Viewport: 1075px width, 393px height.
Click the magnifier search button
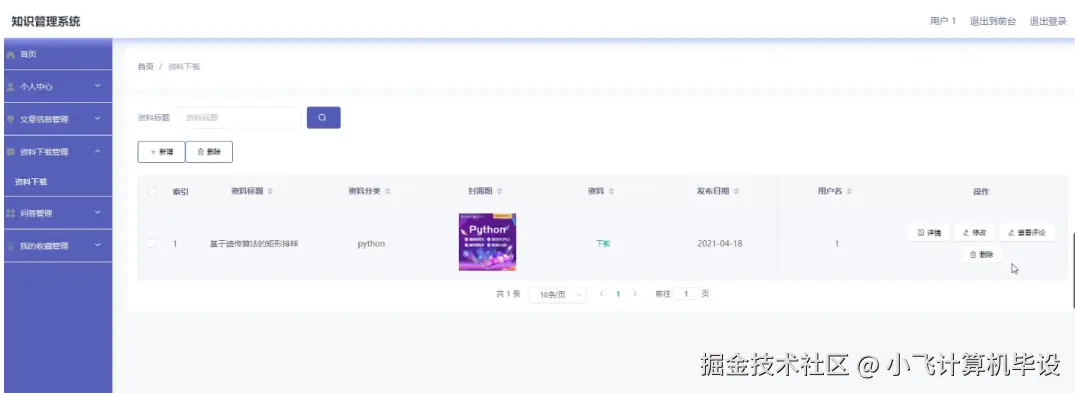click(x=324, y=117)
